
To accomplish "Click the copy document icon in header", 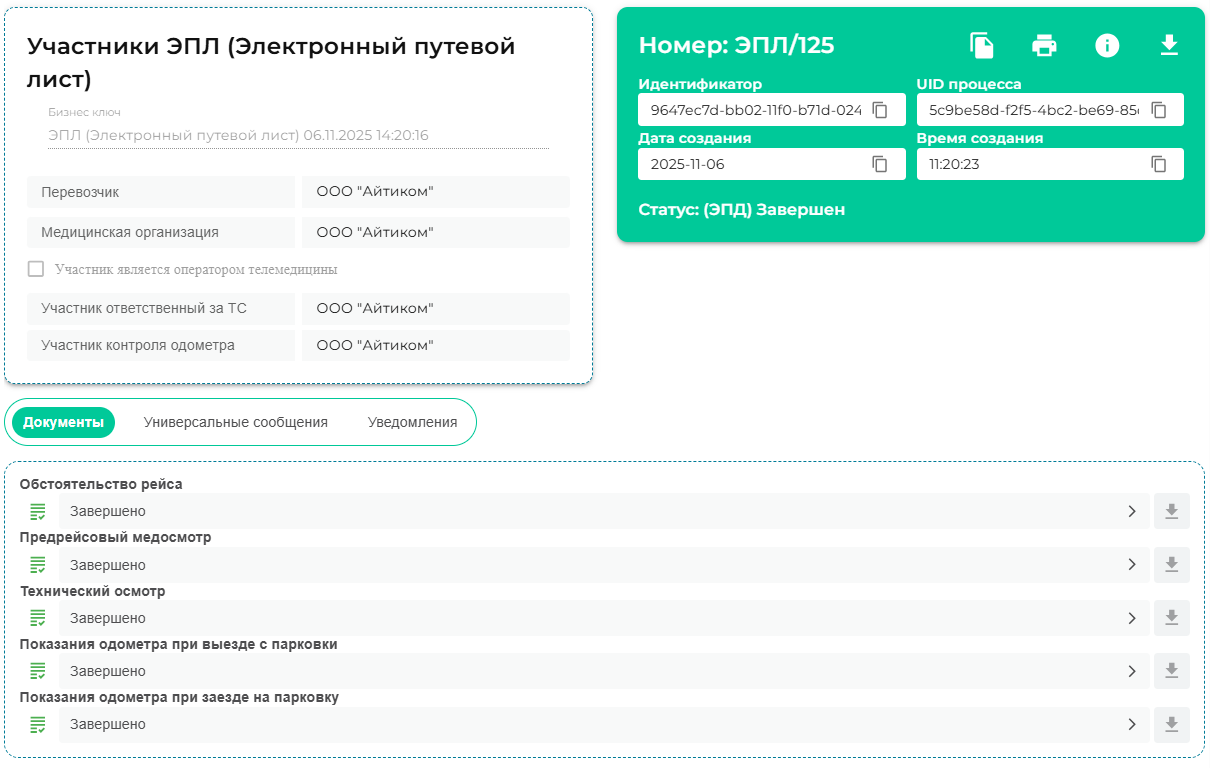I will pos(982,45).
